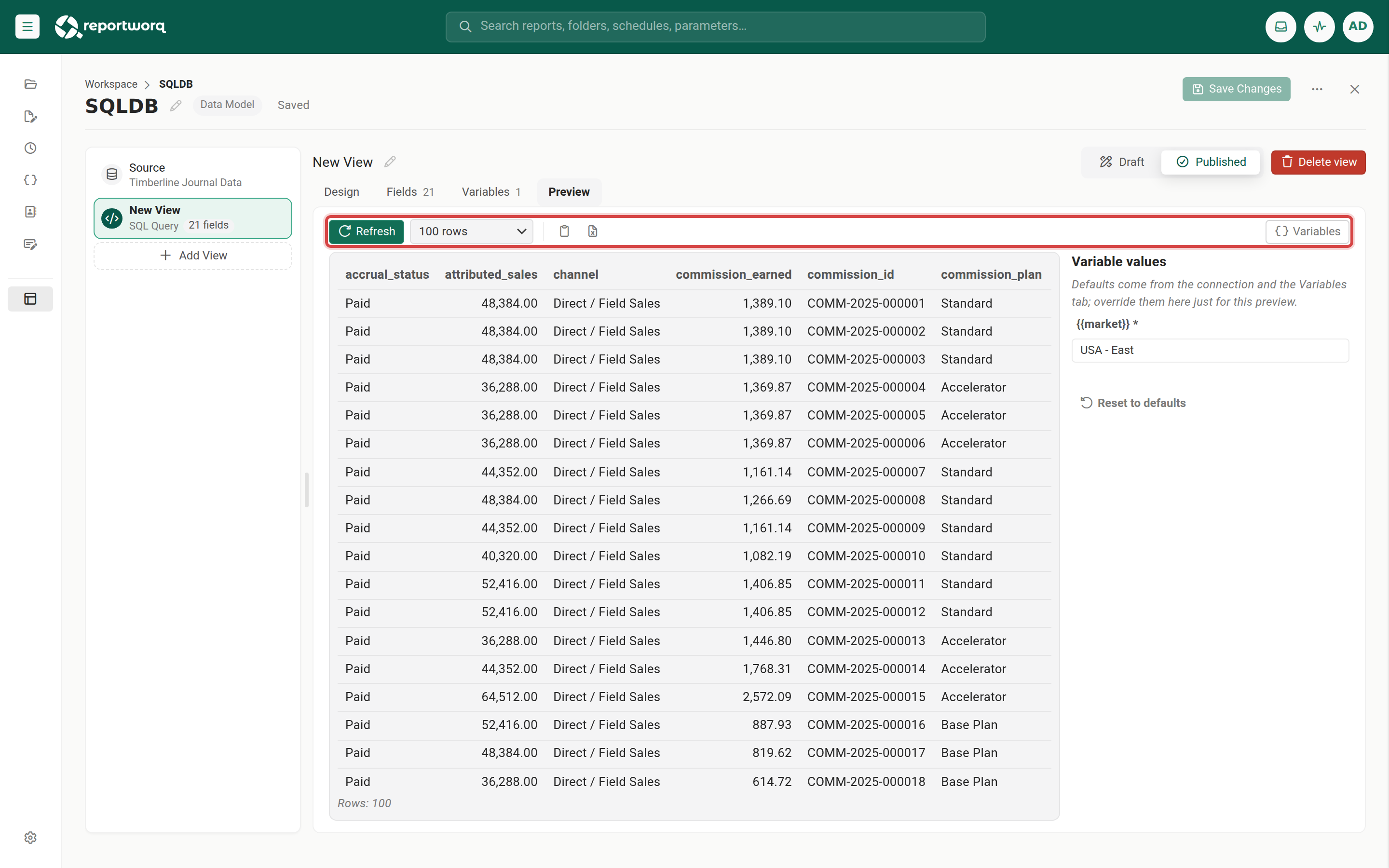This screenshot has width=1389, height=868.
Task: Click the reportworq logo
Action: tap(110, 27)
